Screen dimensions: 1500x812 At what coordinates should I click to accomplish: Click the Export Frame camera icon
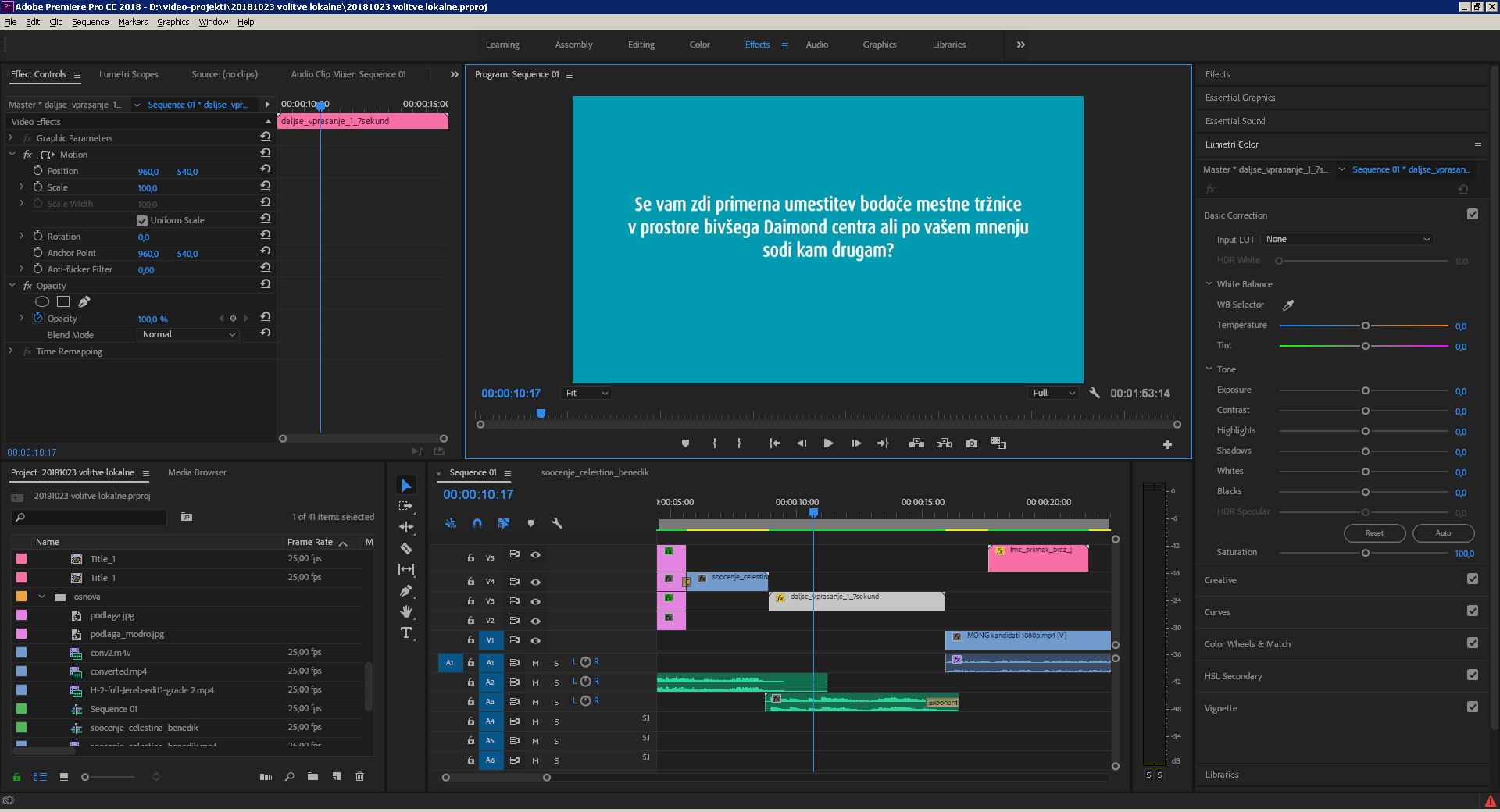[x=971, y=443]
